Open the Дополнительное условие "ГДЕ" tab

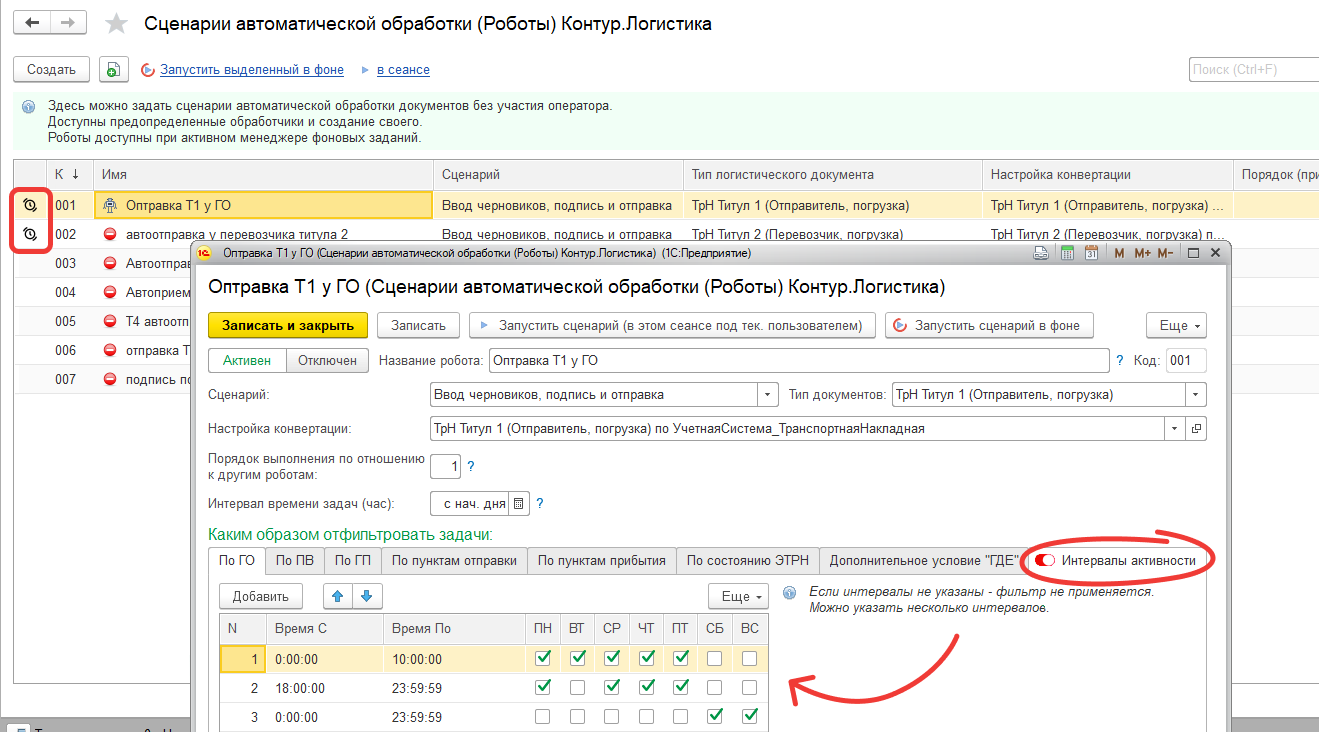tap(923, 560)
